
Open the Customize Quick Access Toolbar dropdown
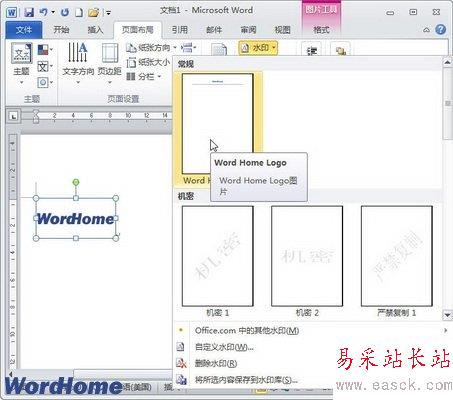(x=108, y=13)
